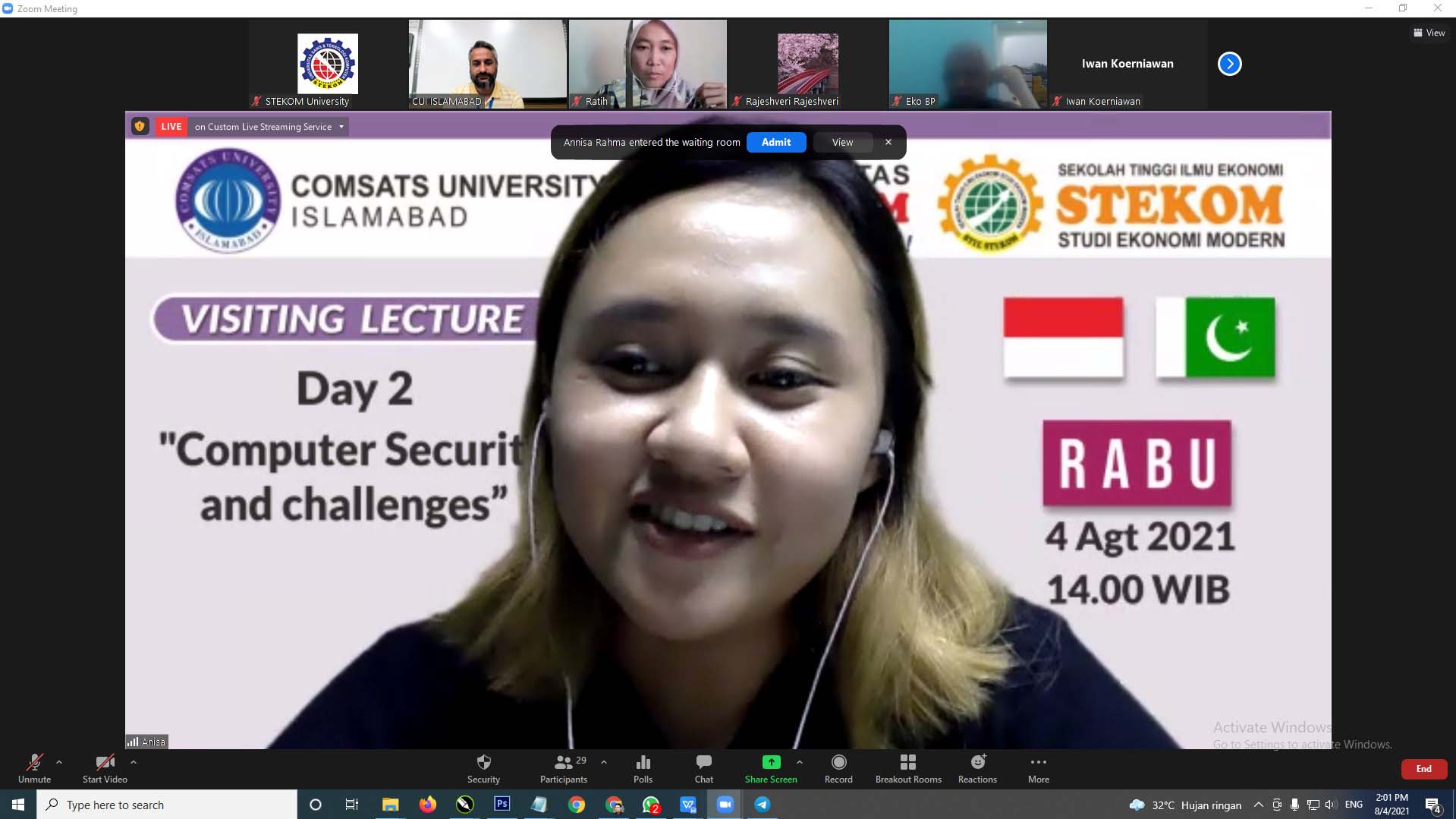
Task: Click the taskbar search box
Action: (167, 805)
